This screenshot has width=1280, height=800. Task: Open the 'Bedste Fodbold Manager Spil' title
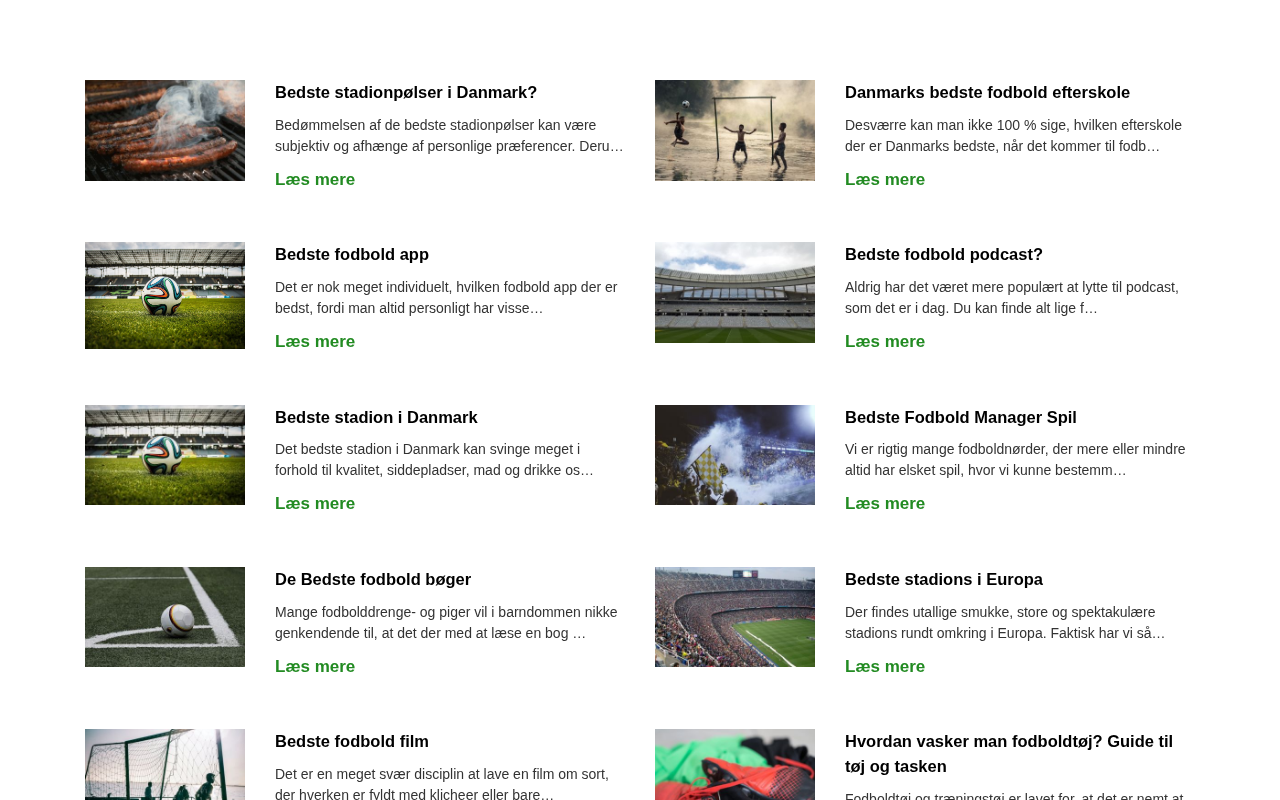click(x=961, y=417)
